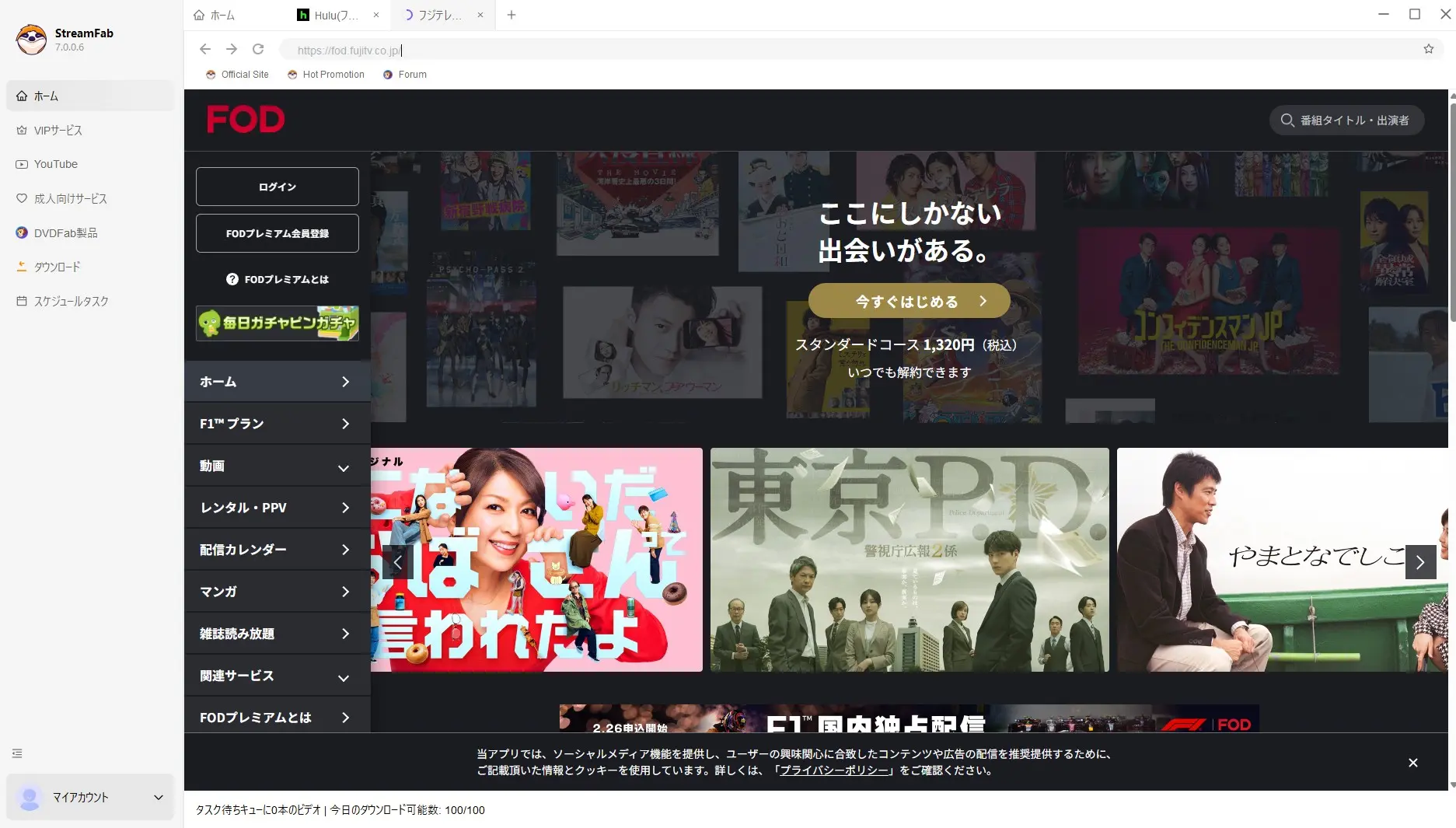Open the 配信カレンダー menu item

[278, 550]
